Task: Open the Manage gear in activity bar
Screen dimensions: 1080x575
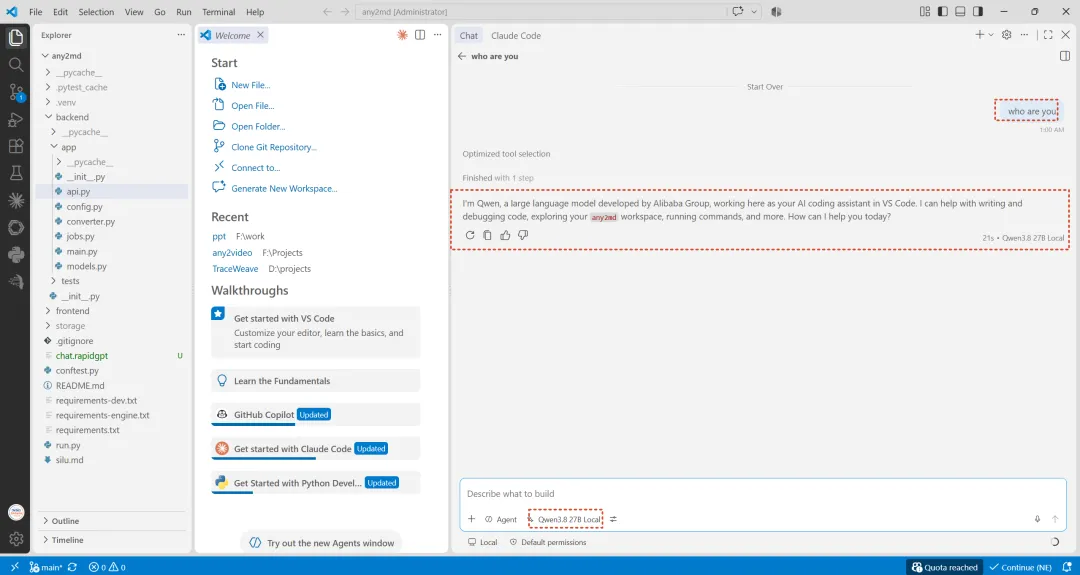Action: [x=15, y=539]
